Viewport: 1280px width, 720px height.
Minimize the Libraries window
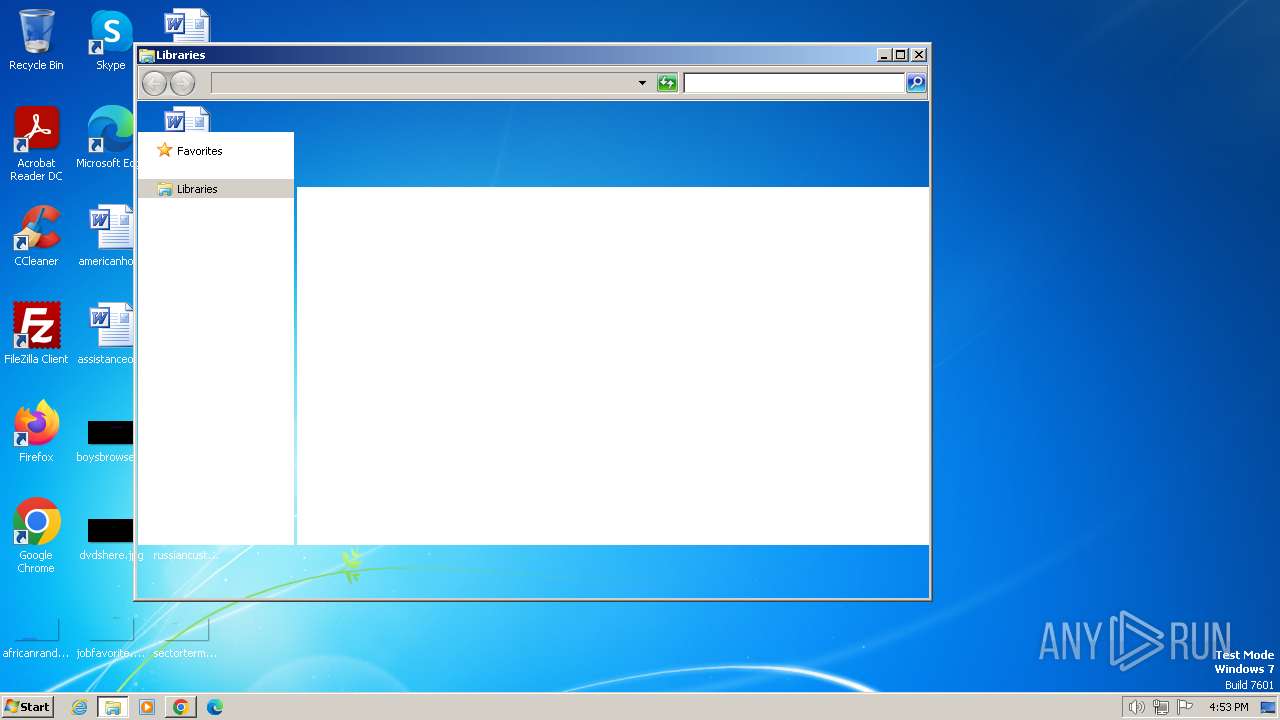883,55
